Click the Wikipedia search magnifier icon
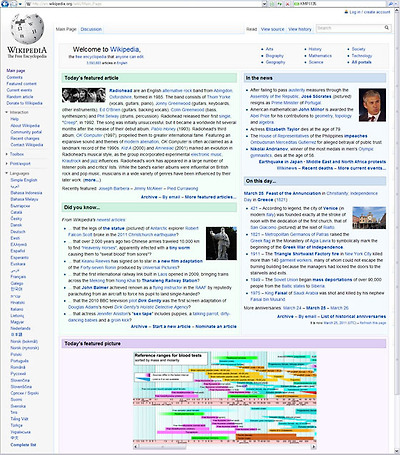400x455 pixels. click(x=387, y=28)
